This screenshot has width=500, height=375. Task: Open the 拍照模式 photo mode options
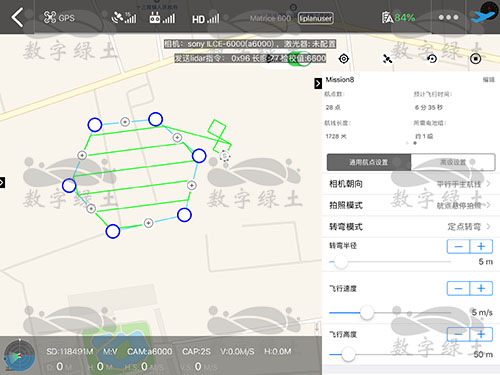pyautogui.click(x=411, y=205)
